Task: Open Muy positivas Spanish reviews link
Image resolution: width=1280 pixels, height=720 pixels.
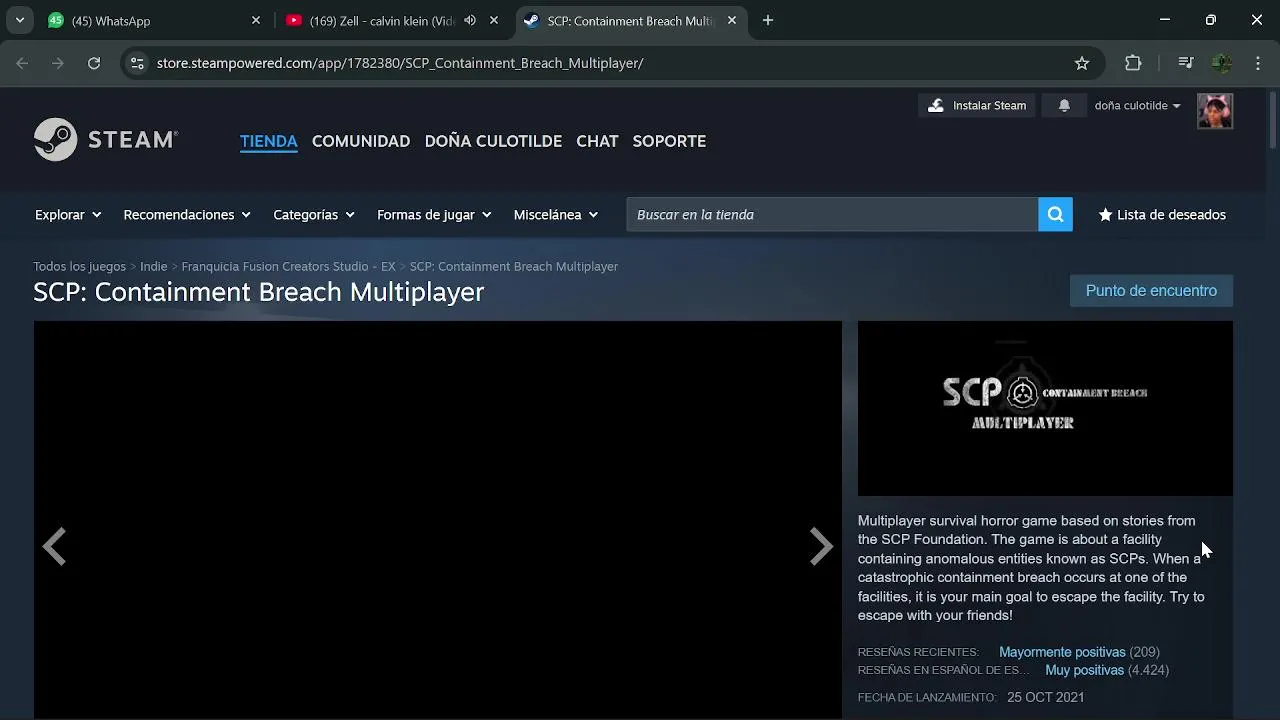Action: tap(1085, 670)
